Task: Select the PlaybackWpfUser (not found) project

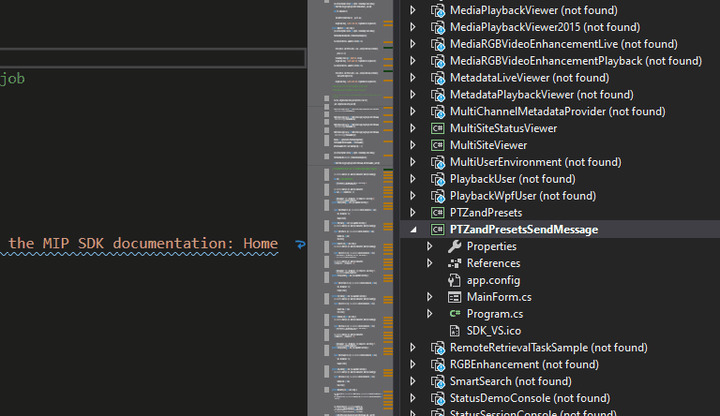Action: (x=522, y=196)
